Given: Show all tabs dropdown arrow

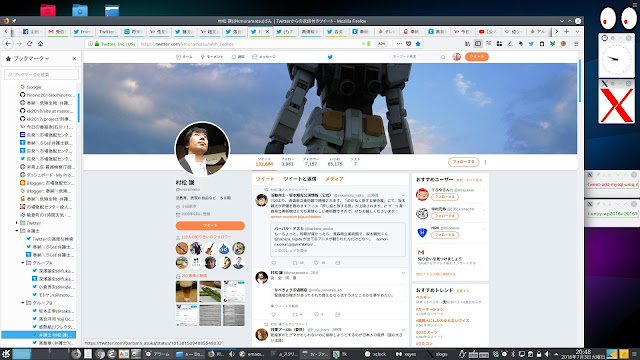Looking at the screenshot, I should pos(577,31).
